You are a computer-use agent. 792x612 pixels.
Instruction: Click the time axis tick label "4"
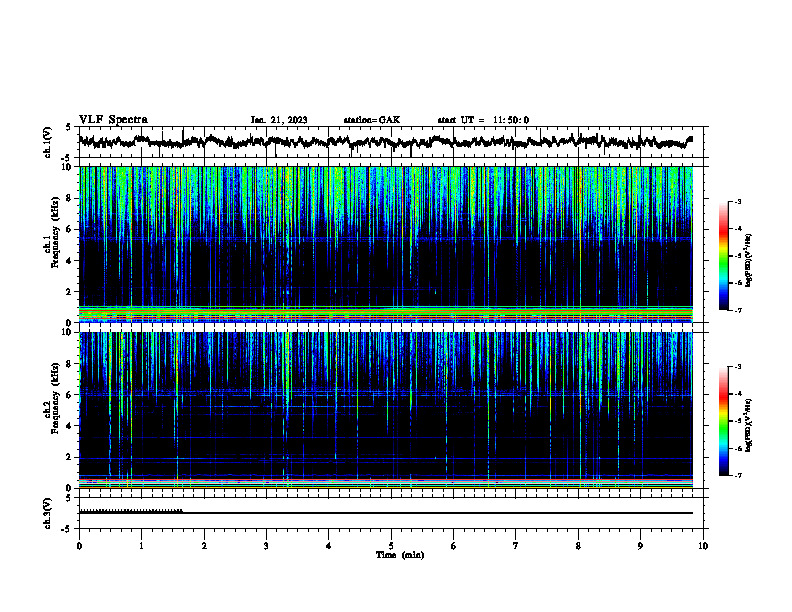[x=329, y=546]
